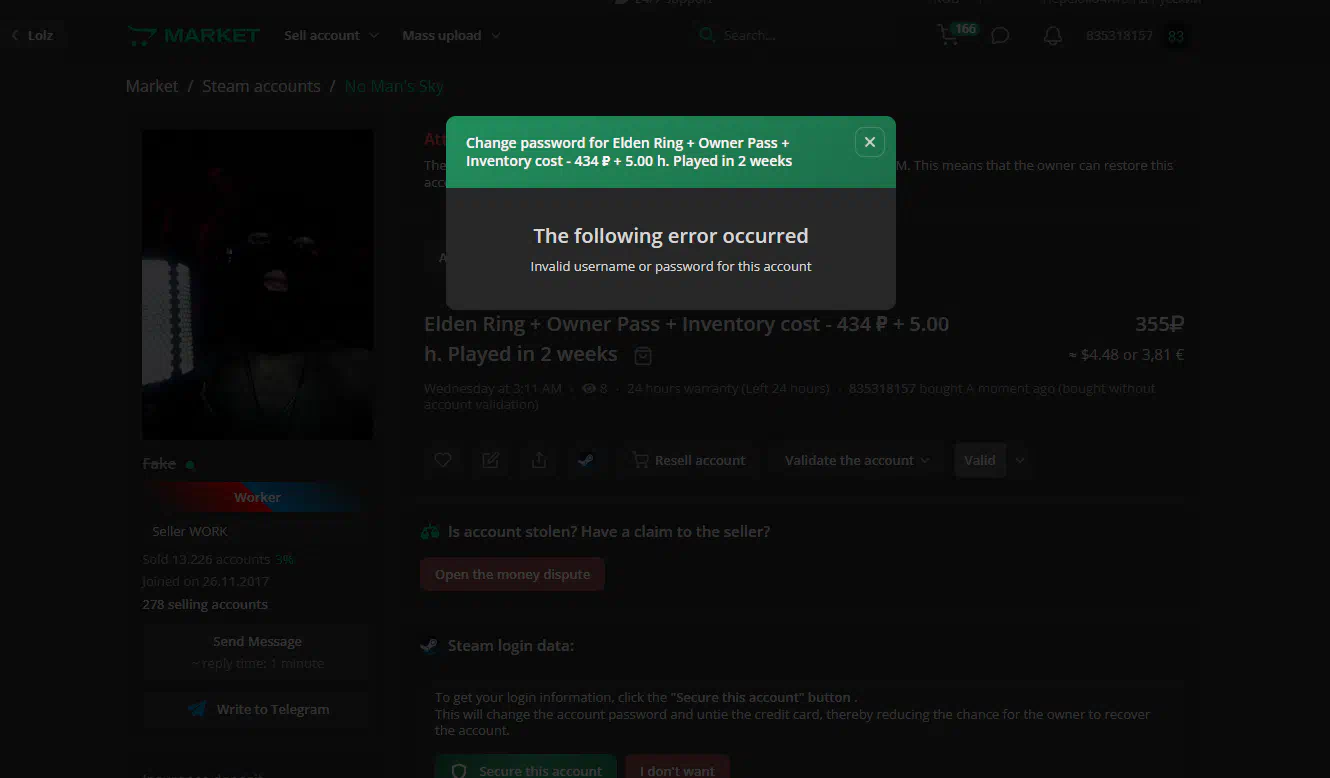Image resolution: width=1330 pixels, height=778 pixels.
Task: Expand the Mass upload menu
Action: tap(451, 35)
